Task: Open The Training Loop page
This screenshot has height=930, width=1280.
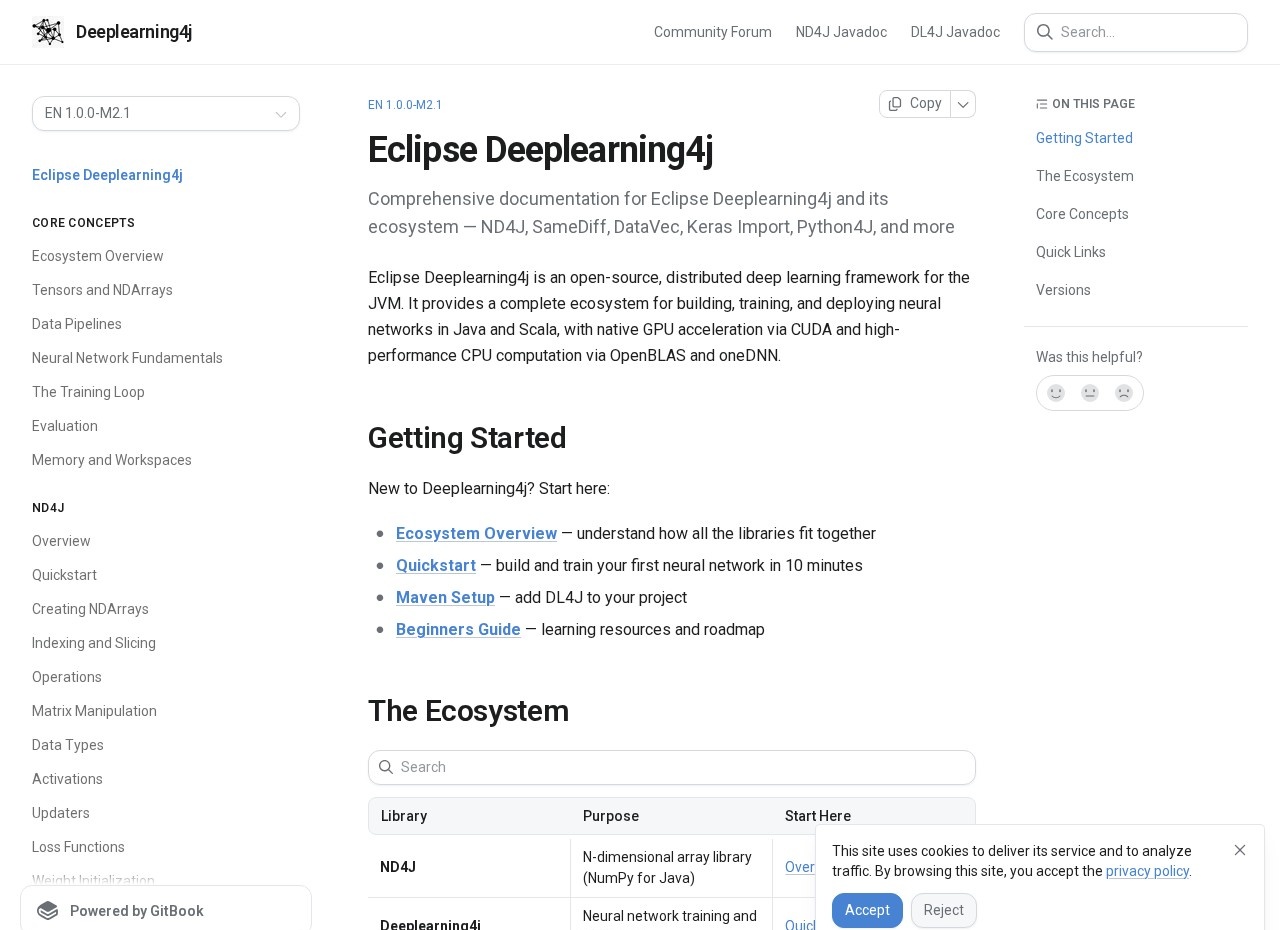Action: pyautogui.click(x=88, y=392)
